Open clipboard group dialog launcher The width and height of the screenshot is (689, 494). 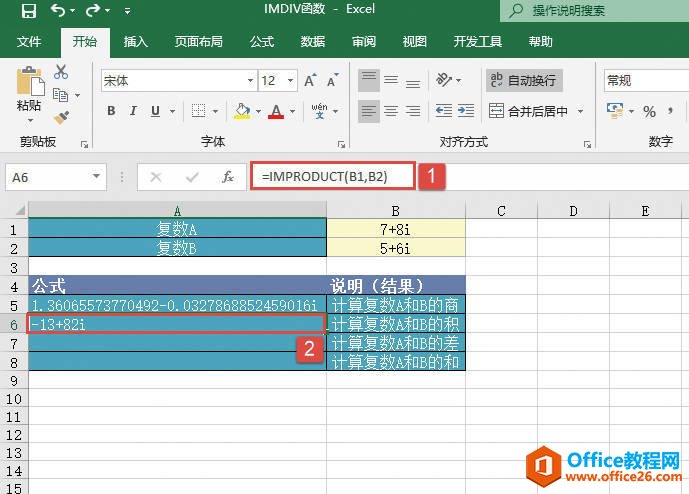click(x=84, y=144)
